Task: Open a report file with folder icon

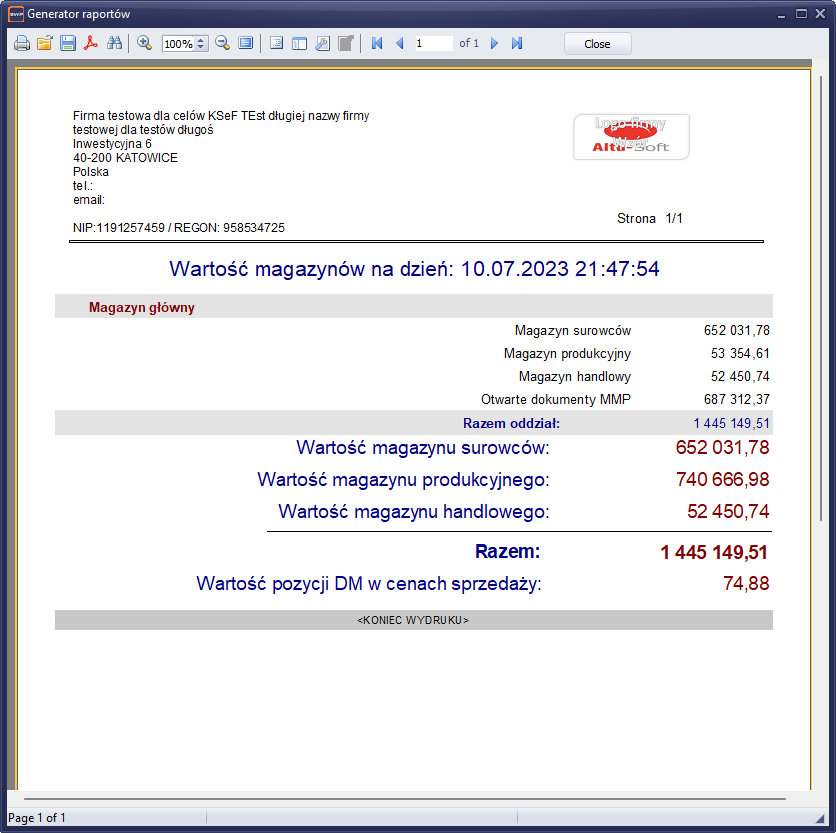Action: pos(45,44)
